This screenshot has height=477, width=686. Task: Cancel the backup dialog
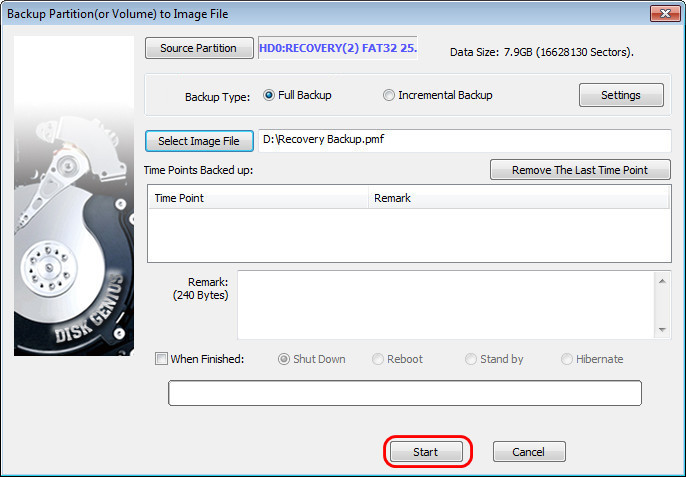(529, 452)
